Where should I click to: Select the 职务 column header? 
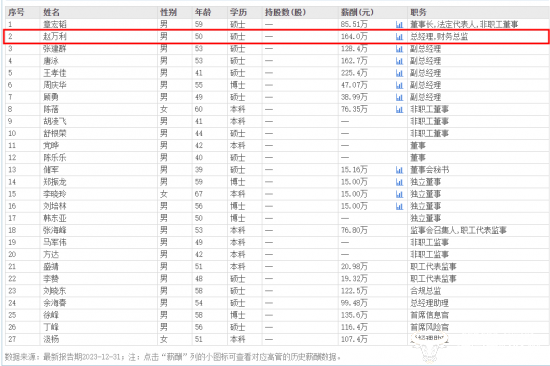(418, 12)
